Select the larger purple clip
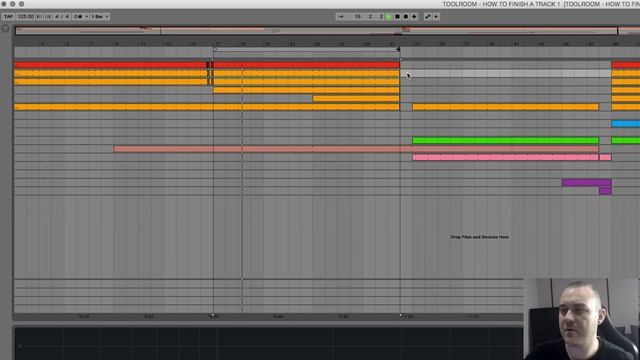Screen dimensions: 640x360 pyautogui.click(x=587, y=182)
